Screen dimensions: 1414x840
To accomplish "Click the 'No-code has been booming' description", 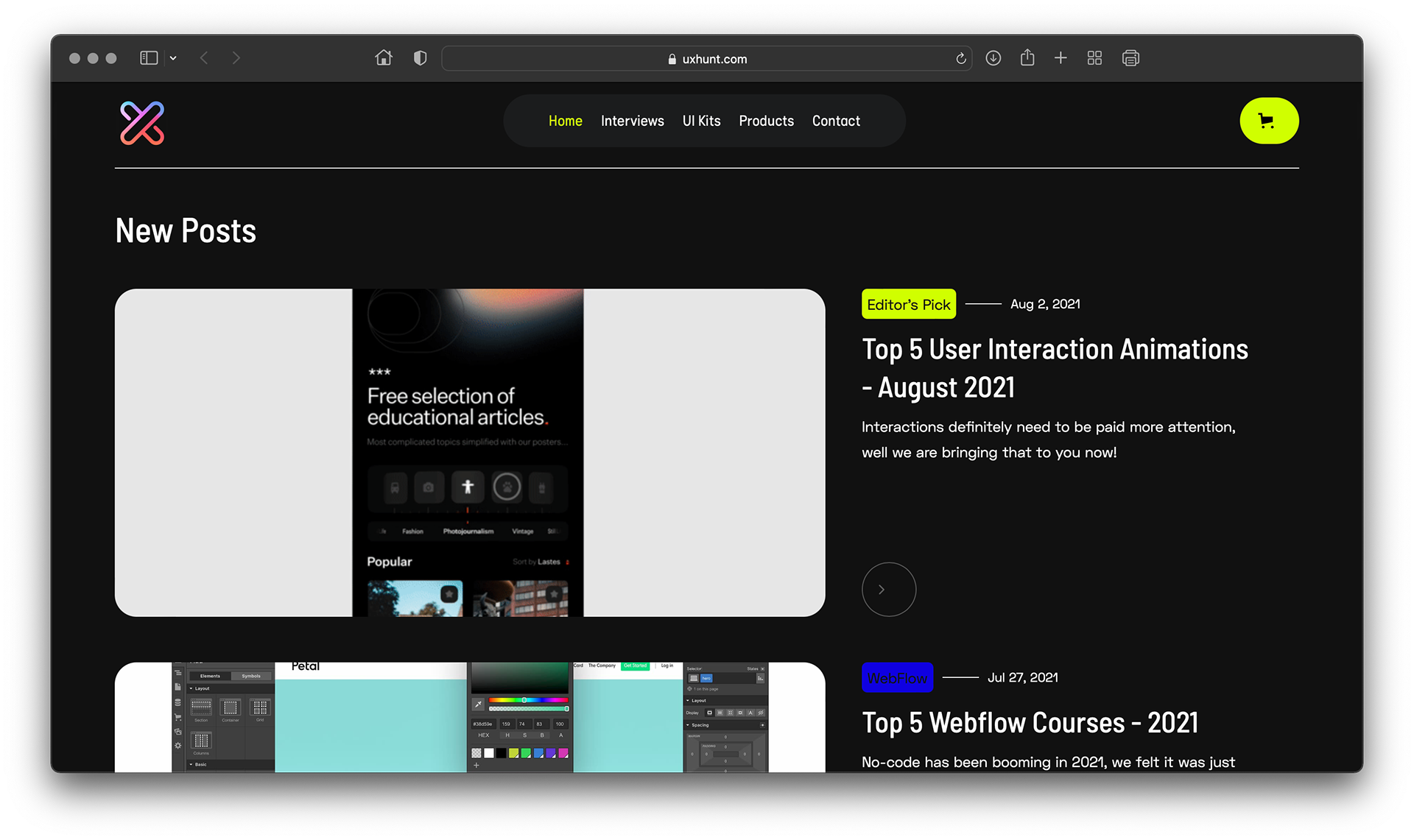I will coord(1048,763).
